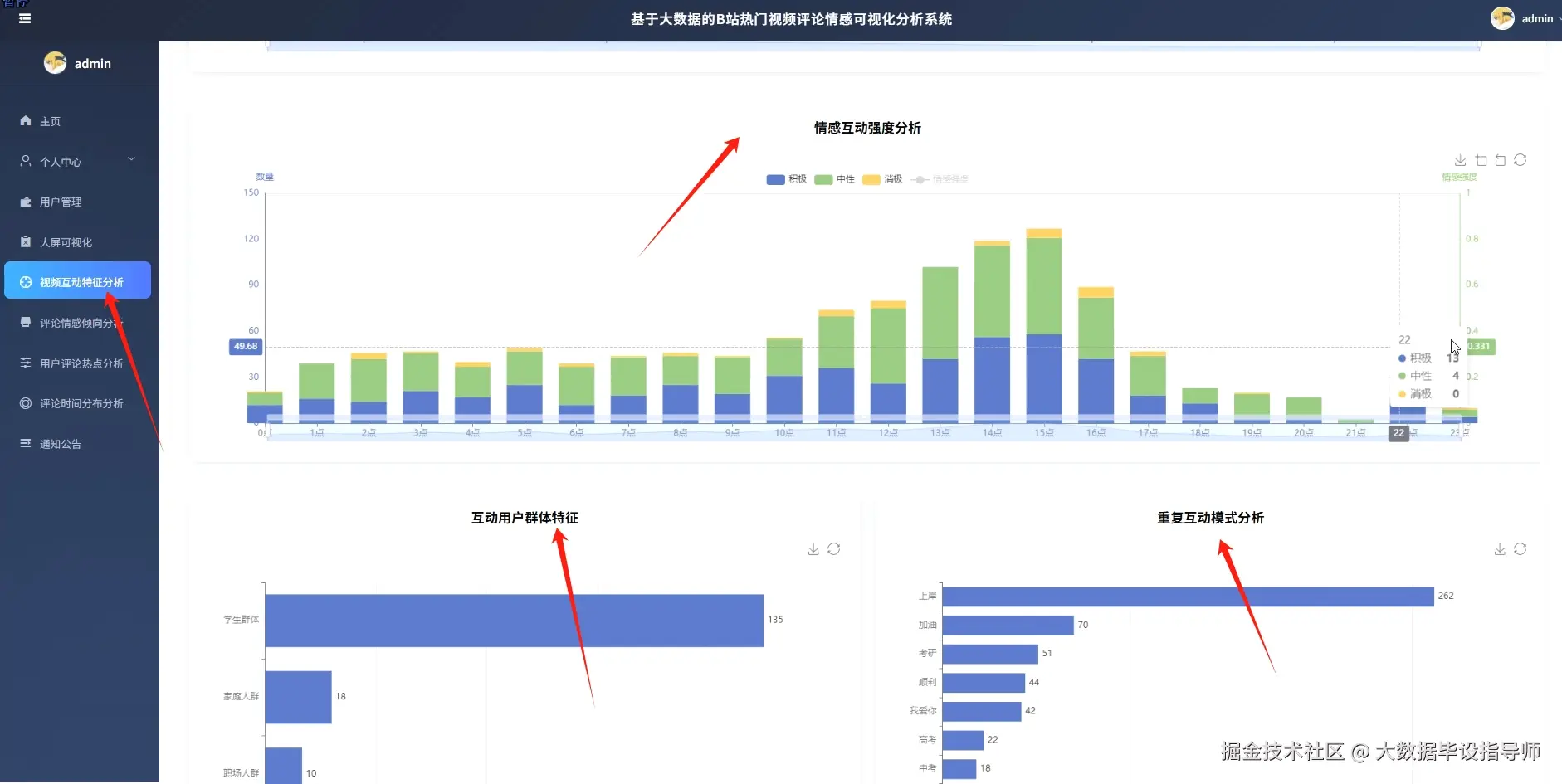
Task: Click the 学生群体 bar valued 135
Action: point(514,620)
